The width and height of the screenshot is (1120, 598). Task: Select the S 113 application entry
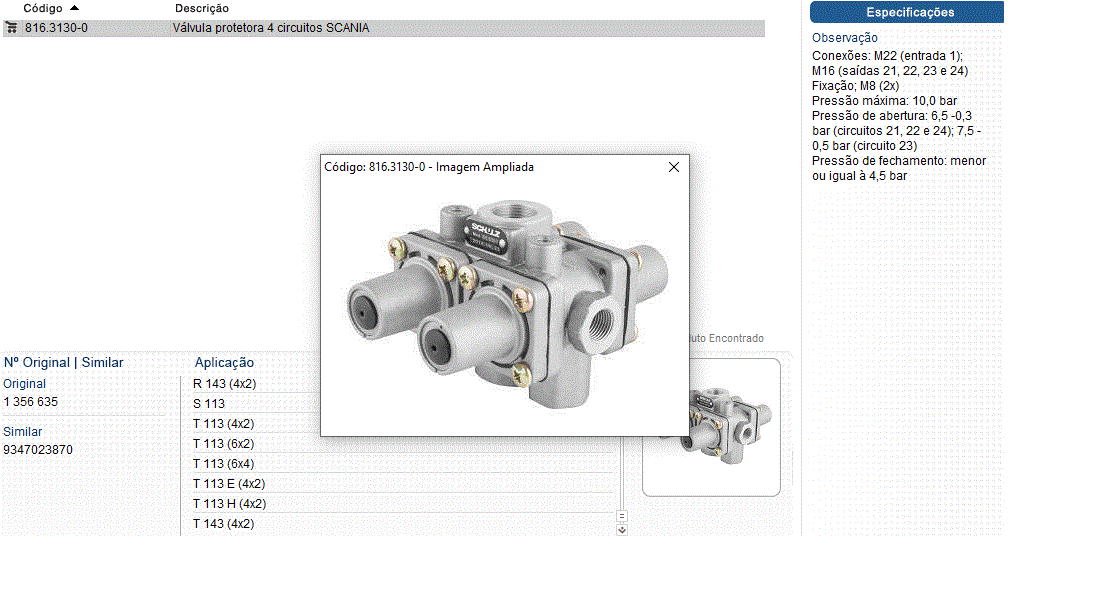(209, 404)
